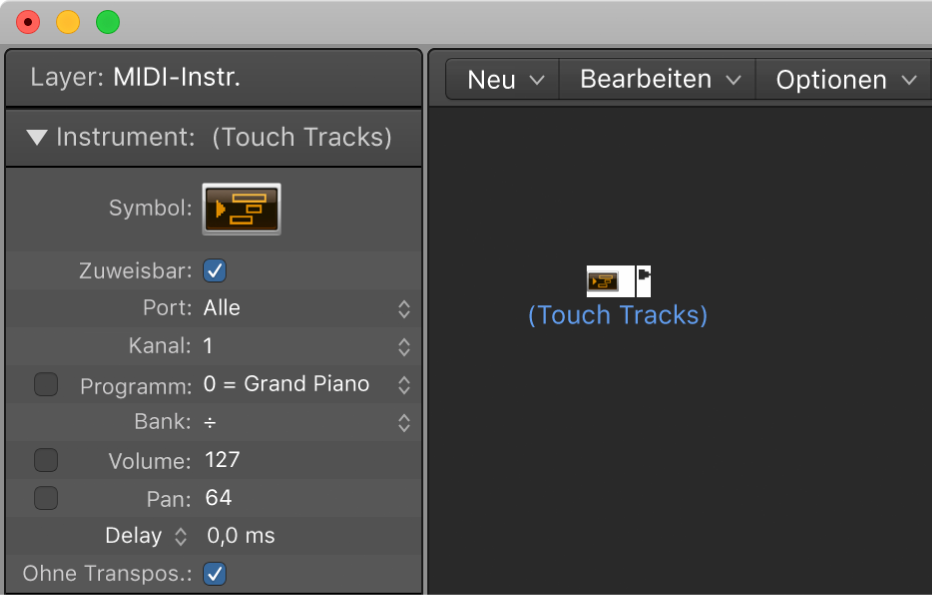Click the Programm selector chevron icon
Screen dimensions: 934x596
404,384
